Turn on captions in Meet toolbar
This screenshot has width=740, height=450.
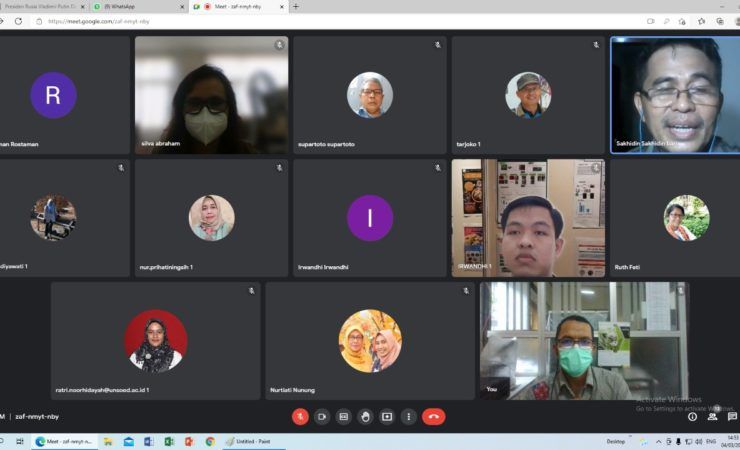coord(344,417)
